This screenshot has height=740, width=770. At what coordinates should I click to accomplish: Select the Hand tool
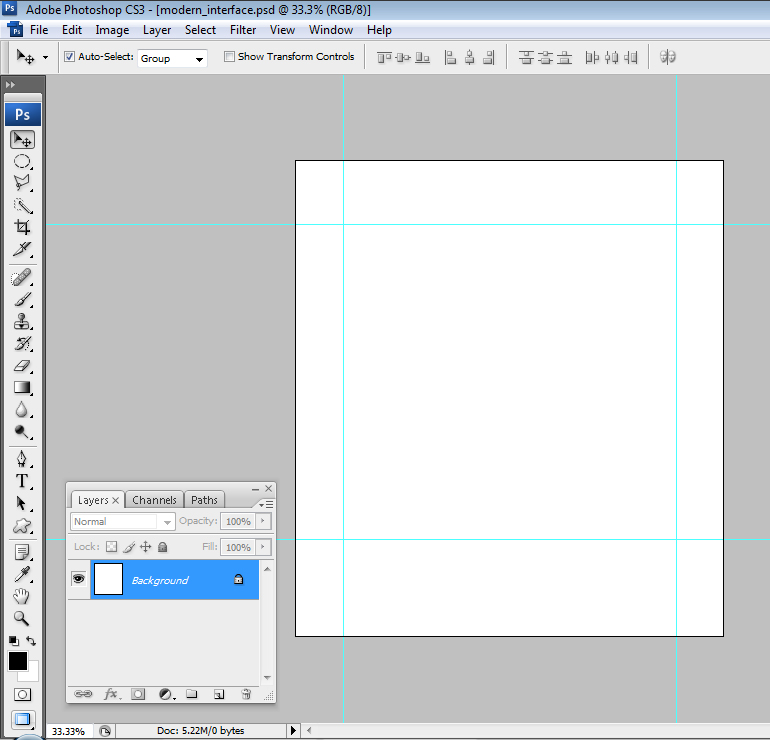click(x=22, y=597)
